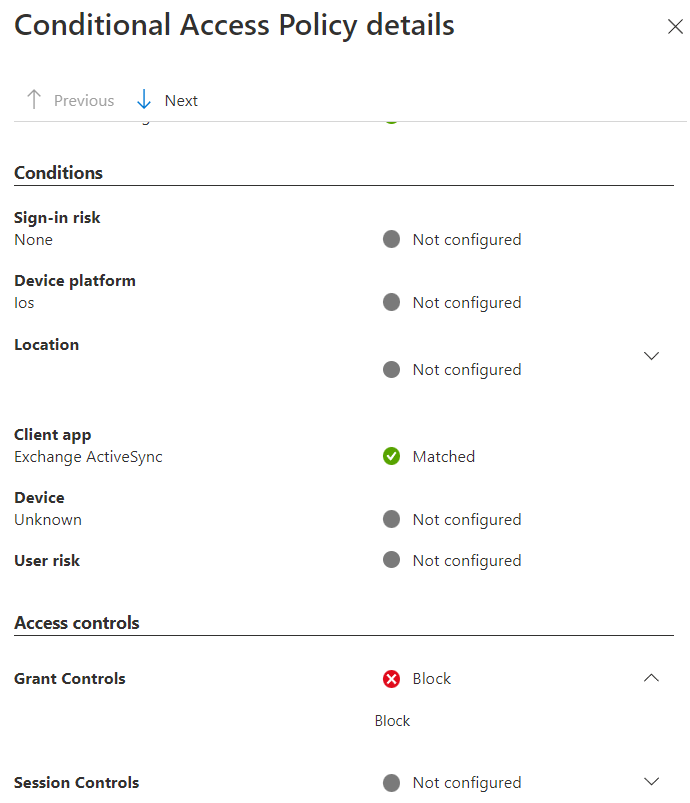Expand the Location details chevron
690x803 pixels.
(652, 355)
